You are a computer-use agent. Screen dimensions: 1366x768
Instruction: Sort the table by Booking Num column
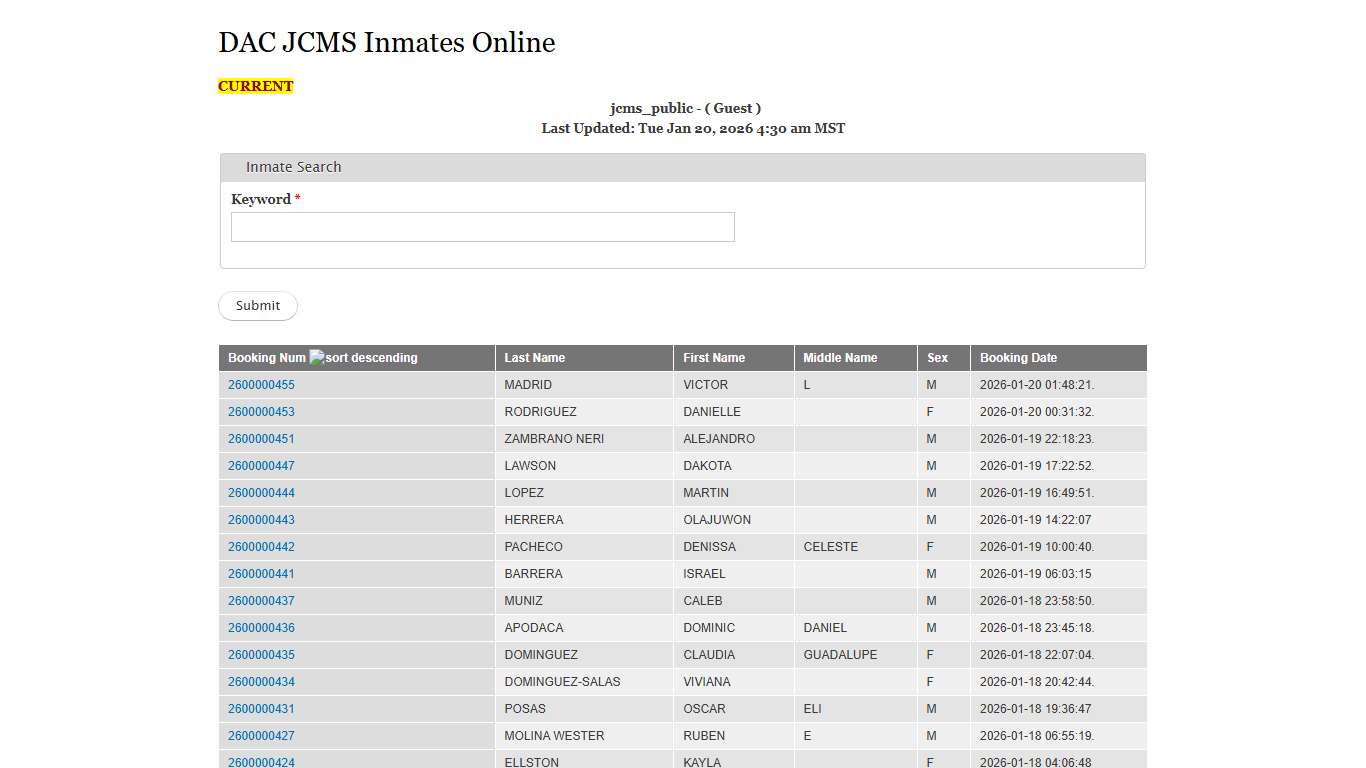[x=266, y=357]
